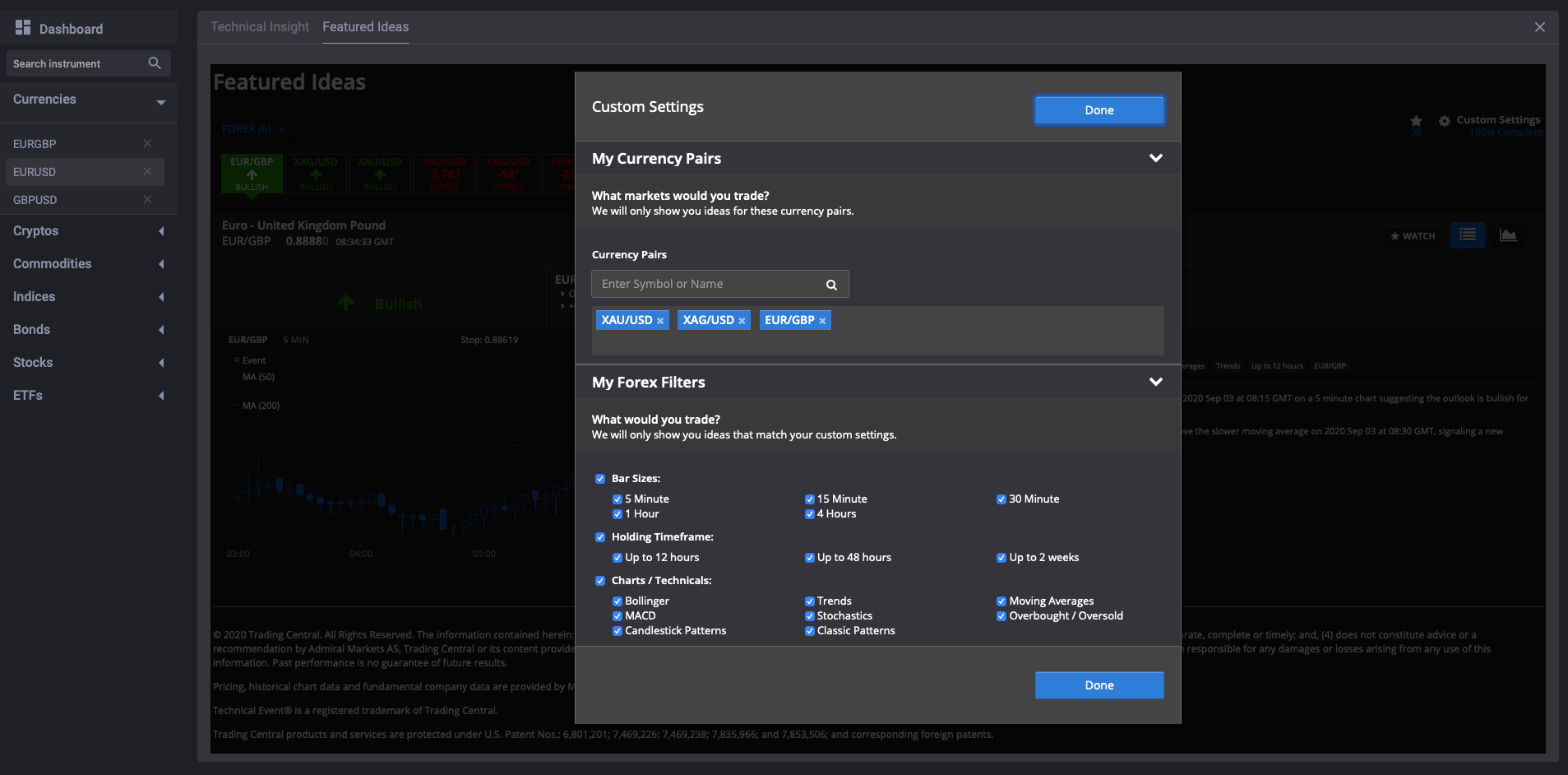This screenshot has height=775, width=1568.
Task: Toggle the Holding Timeframe group checkbox
Action: (x=600, y=537)
